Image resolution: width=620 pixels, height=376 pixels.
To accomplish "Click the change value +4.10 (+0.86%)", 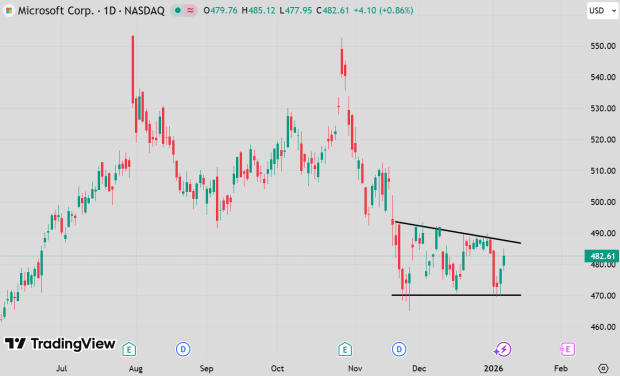I will point(383,11).
